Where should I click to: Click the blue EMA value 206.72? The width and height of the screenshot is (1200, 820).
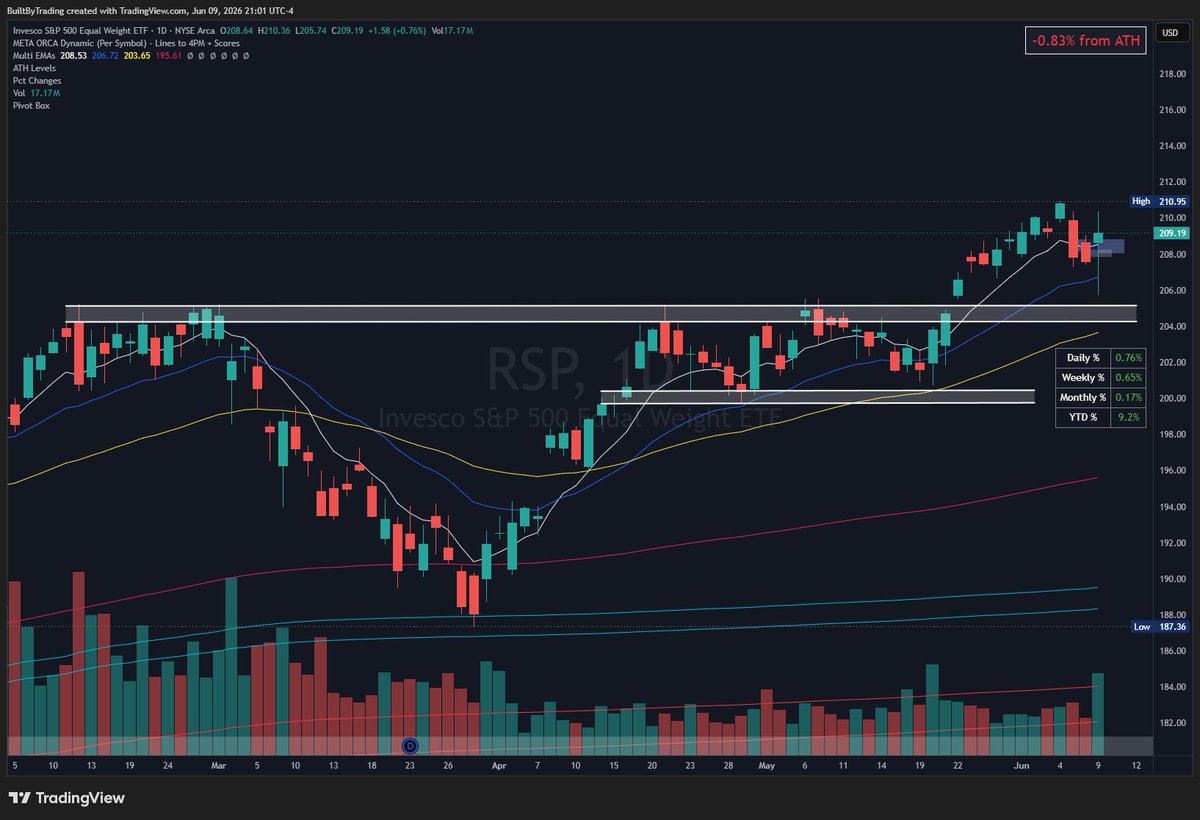[x=105, y=56]
